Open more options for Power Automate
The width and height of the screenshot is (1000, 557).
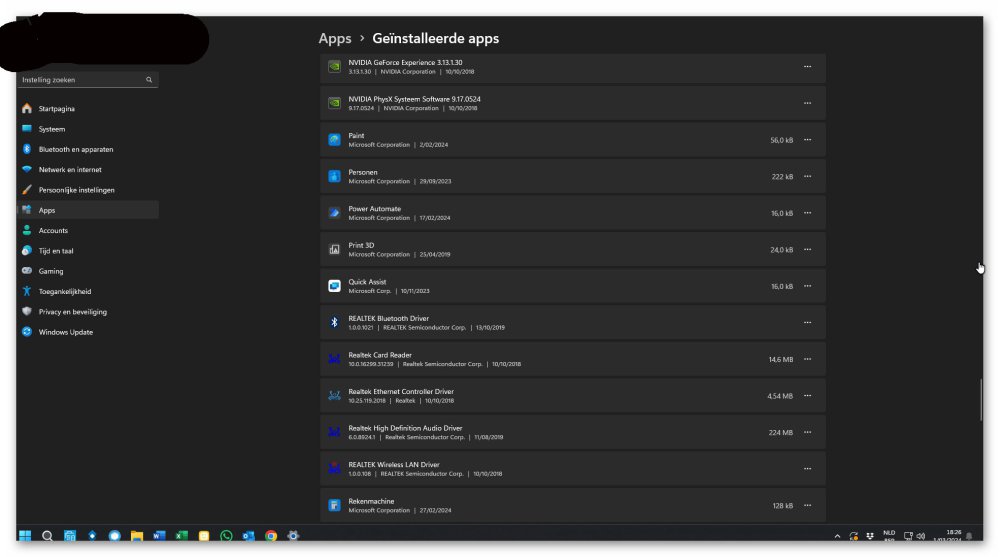tap(807, 213)
